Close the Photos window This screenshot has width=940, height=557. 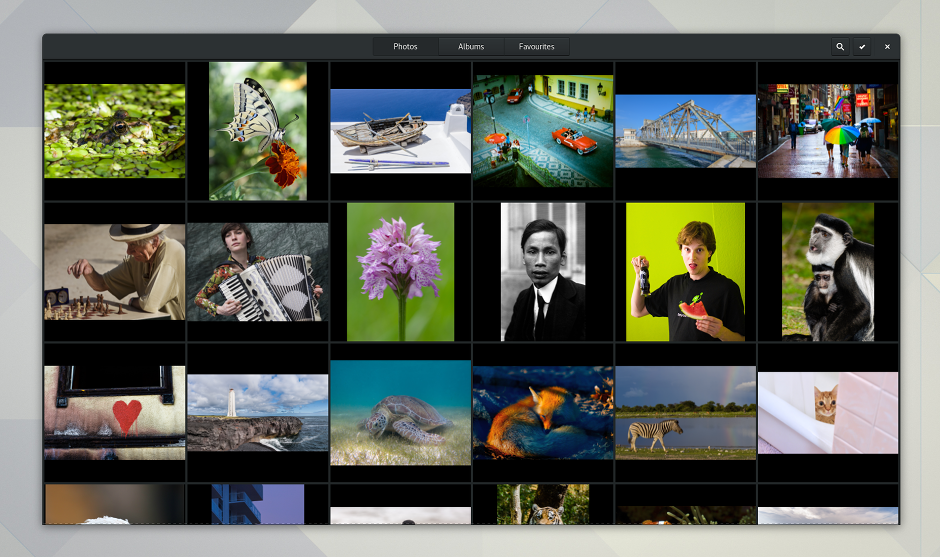click(x=886, y=46)
